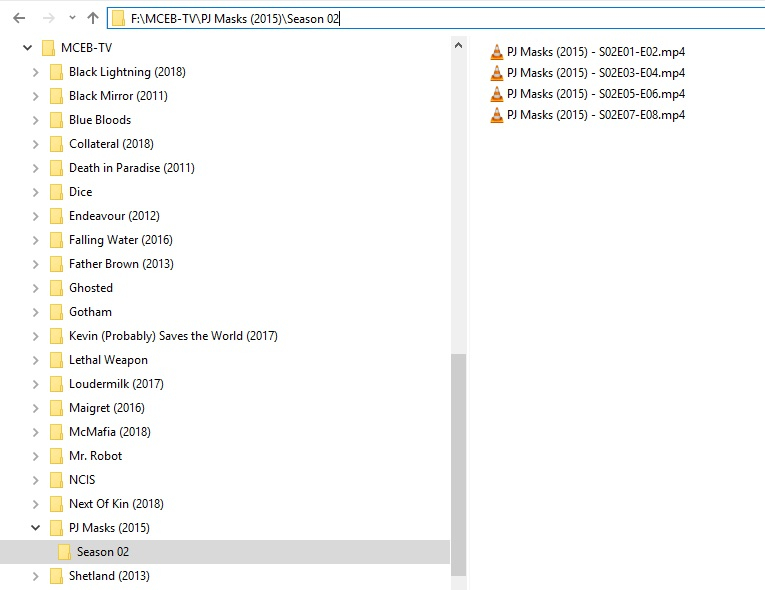Expand the NCIS folder node
This screenshot has width=765, height=590.
(x=36, y=480)
